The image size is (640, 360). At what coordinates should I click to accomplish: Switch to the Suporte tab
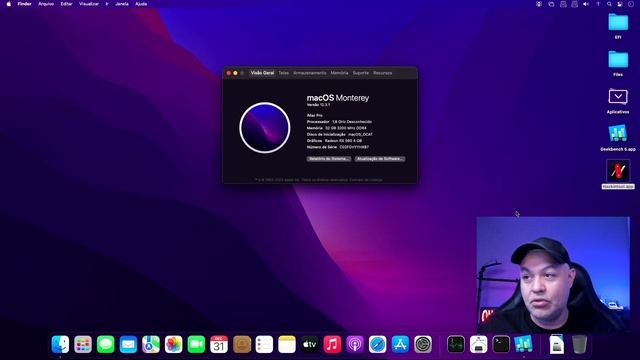[x=361, y=73]
